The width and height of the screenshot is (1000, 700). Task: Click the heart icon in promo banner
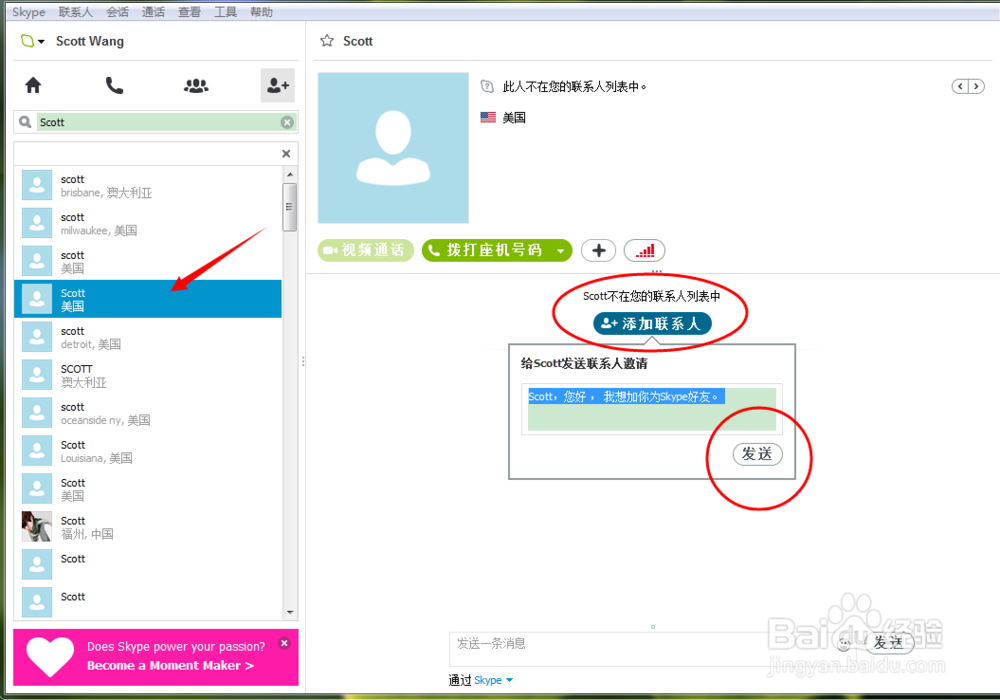tap(50, 657)
